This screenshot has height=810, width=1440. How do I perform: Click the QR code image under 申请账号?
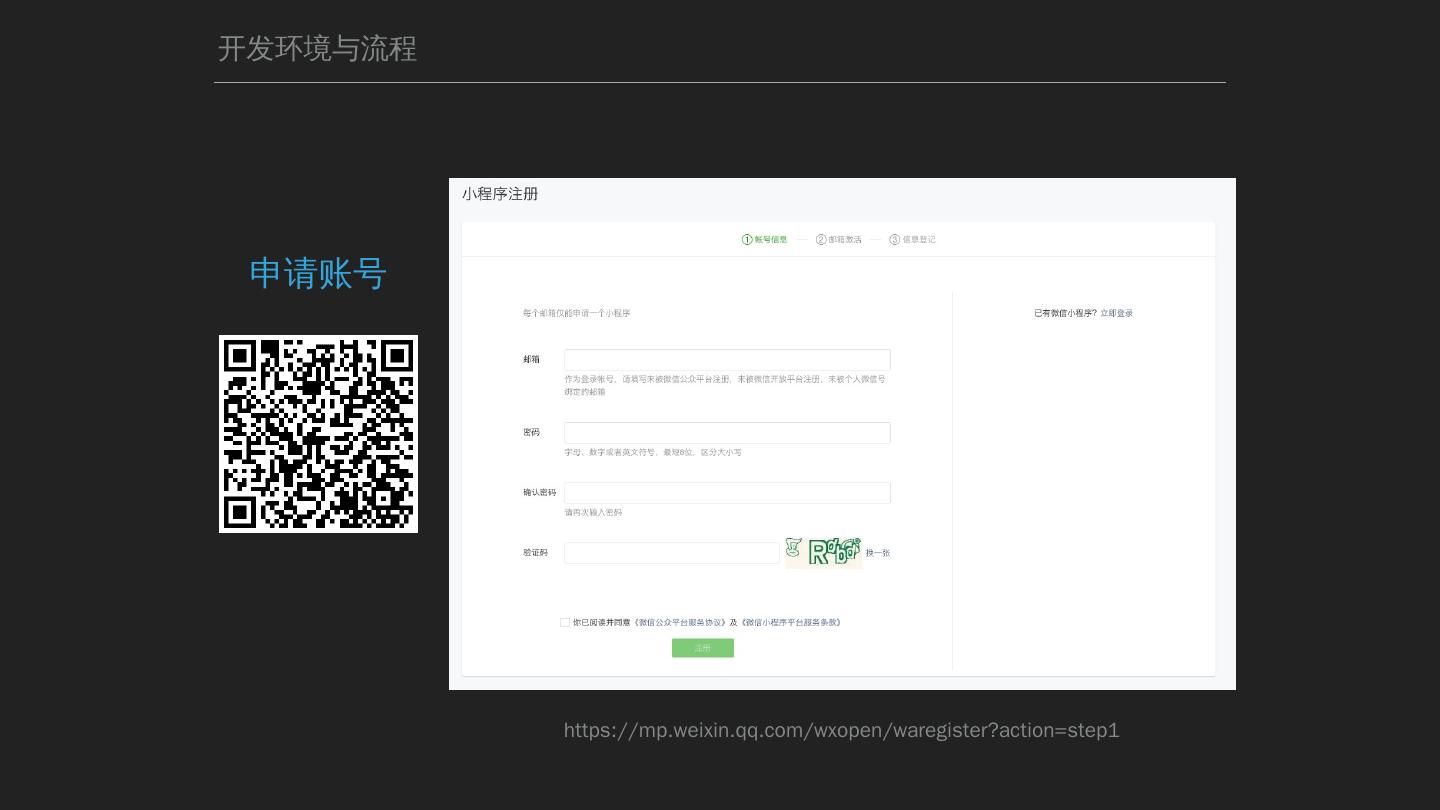[x=318, y=434]
